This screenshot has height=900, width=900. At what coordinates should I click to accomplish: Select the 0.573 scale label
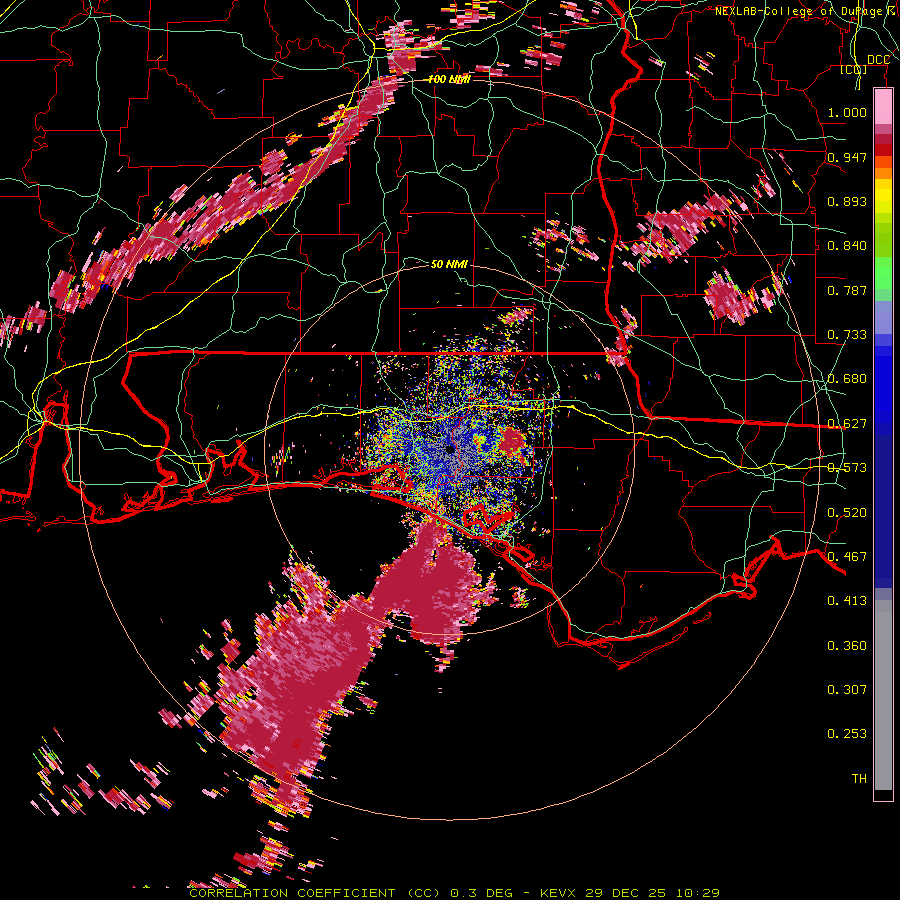pyautogui.click(x=847, y=468)
